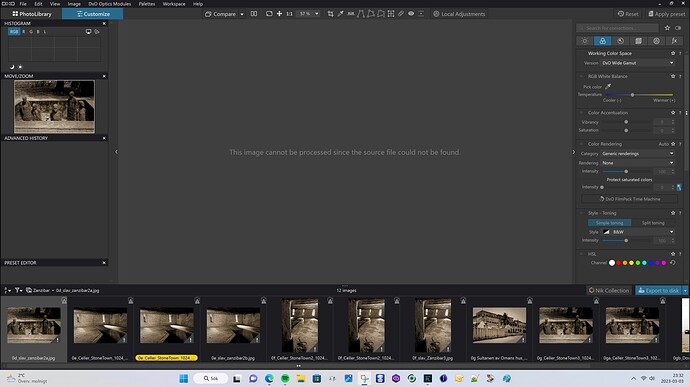Click Apply preset button
690x387 pixels.
click(666, 14)
